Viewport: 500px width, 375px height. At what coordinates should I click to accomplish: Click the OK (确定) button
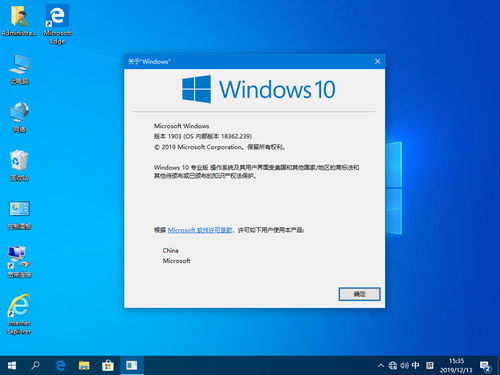click(x=359, y=294)
